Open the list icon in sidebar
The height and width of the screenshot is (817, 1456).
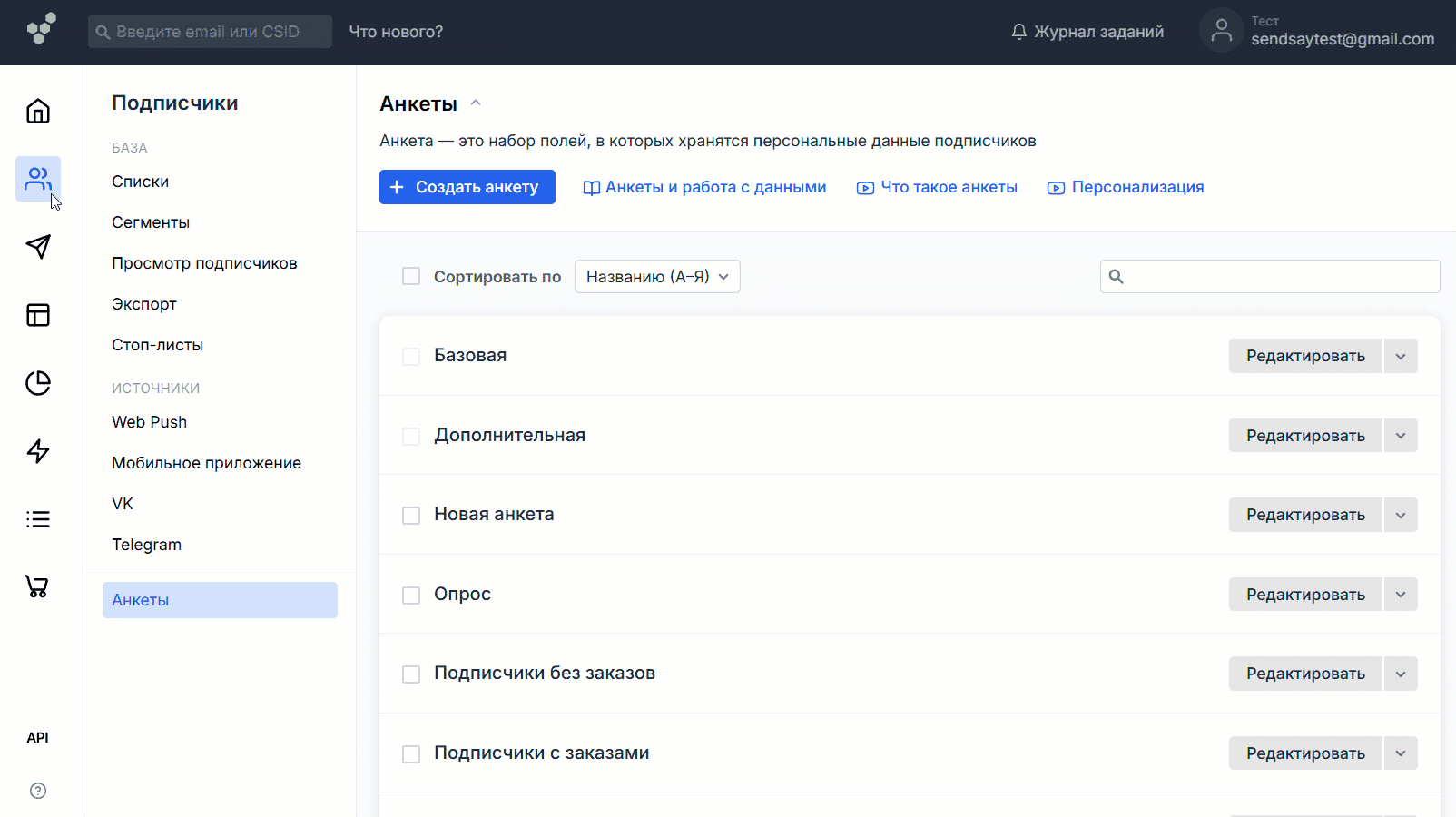pyautogui.click(x=38, y=519)
